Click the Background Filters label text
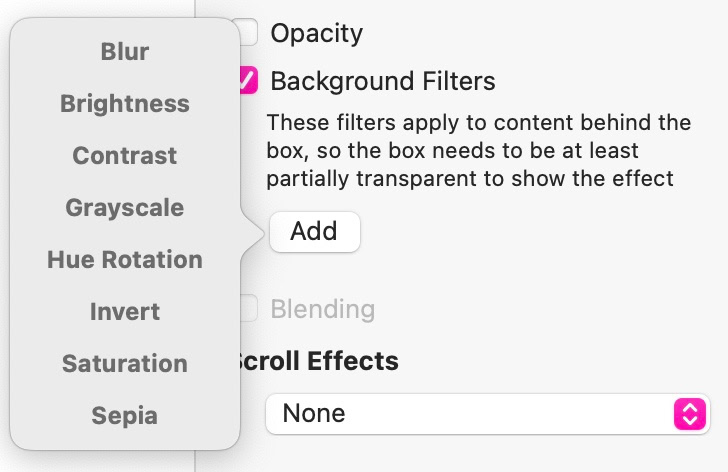728x472 pixels. pyautogui.click(x=383, y=80)
